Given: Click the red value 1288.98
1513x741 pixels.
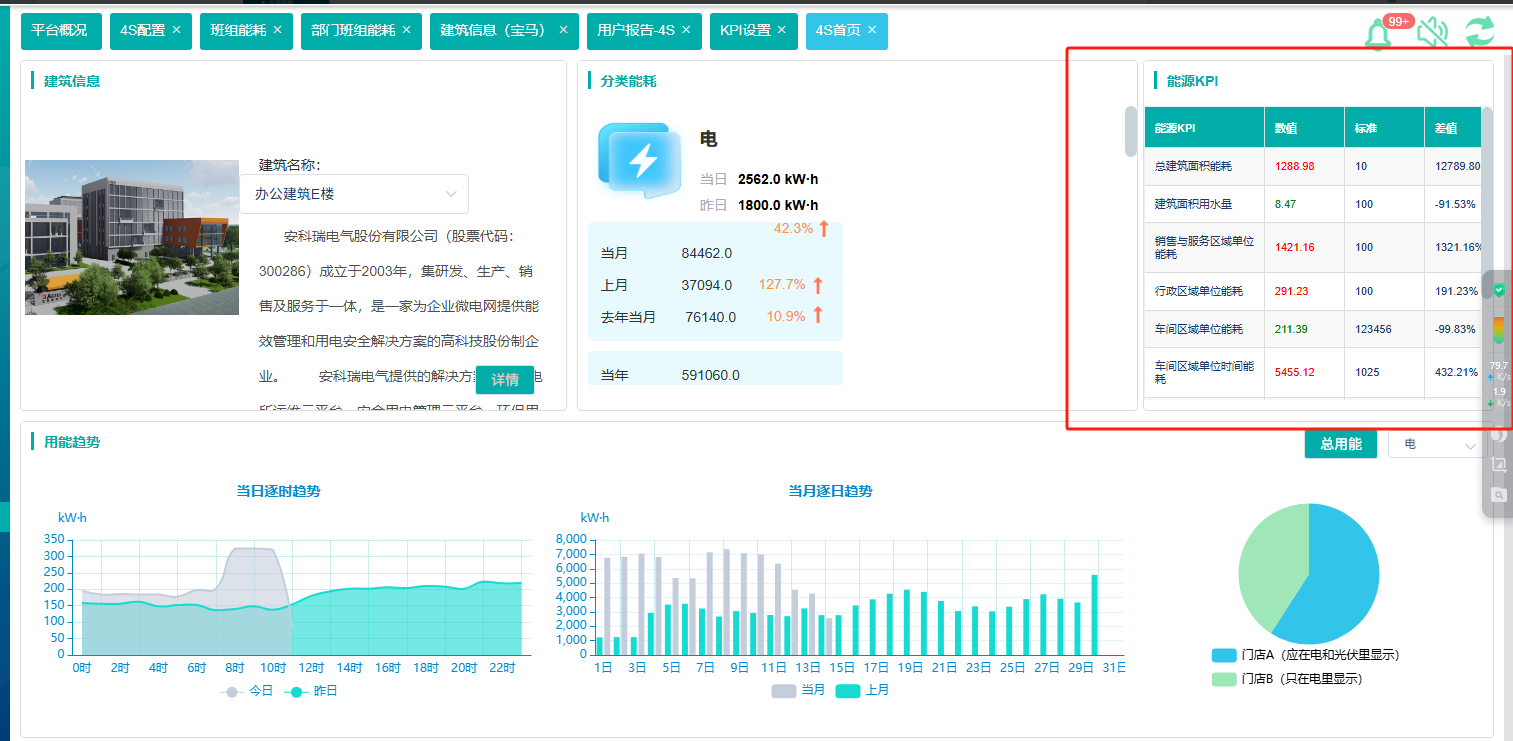Looking at the screenshot, I should coord(1295,167).
